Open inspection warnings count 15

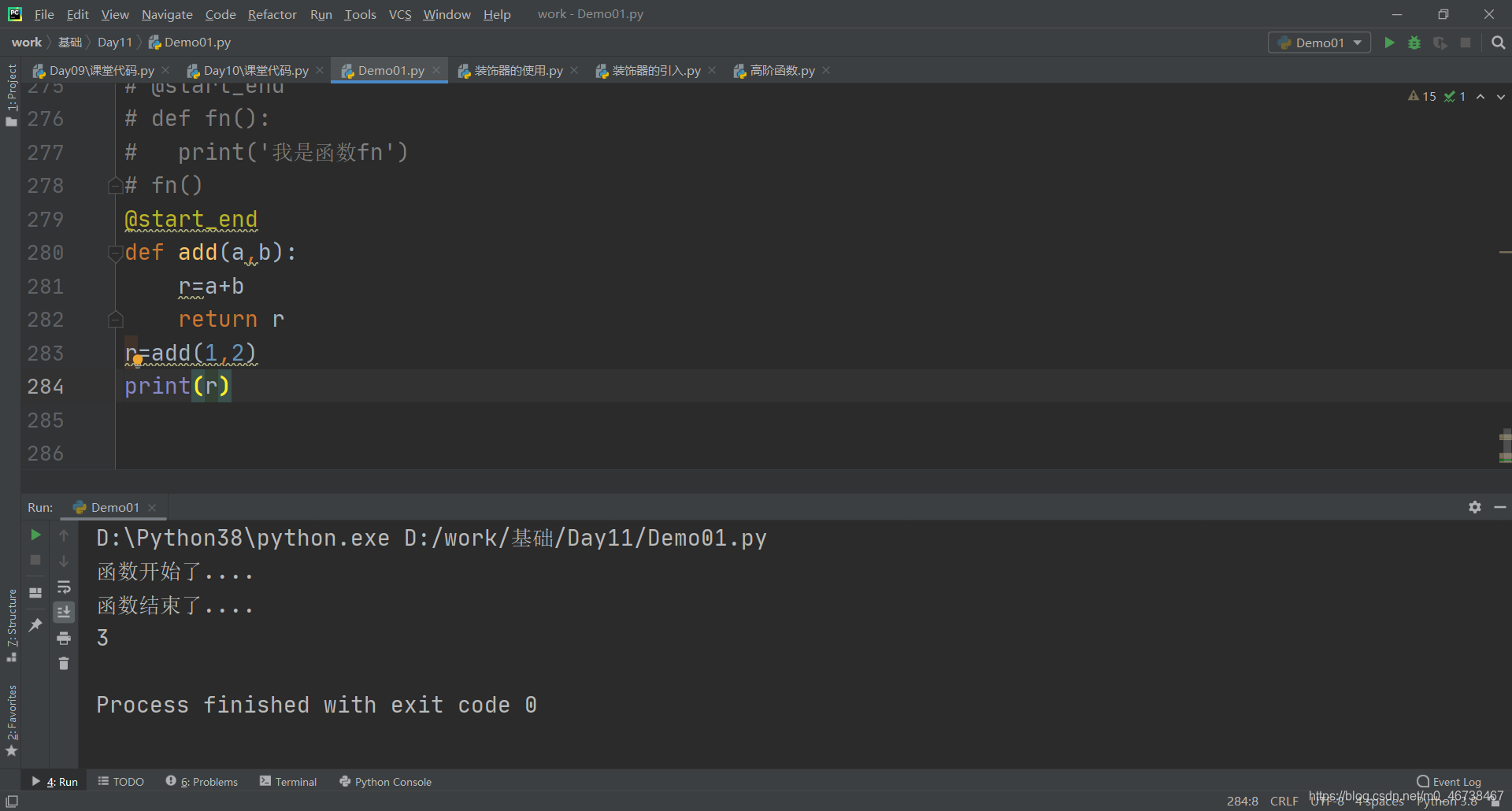(1422, 96)
